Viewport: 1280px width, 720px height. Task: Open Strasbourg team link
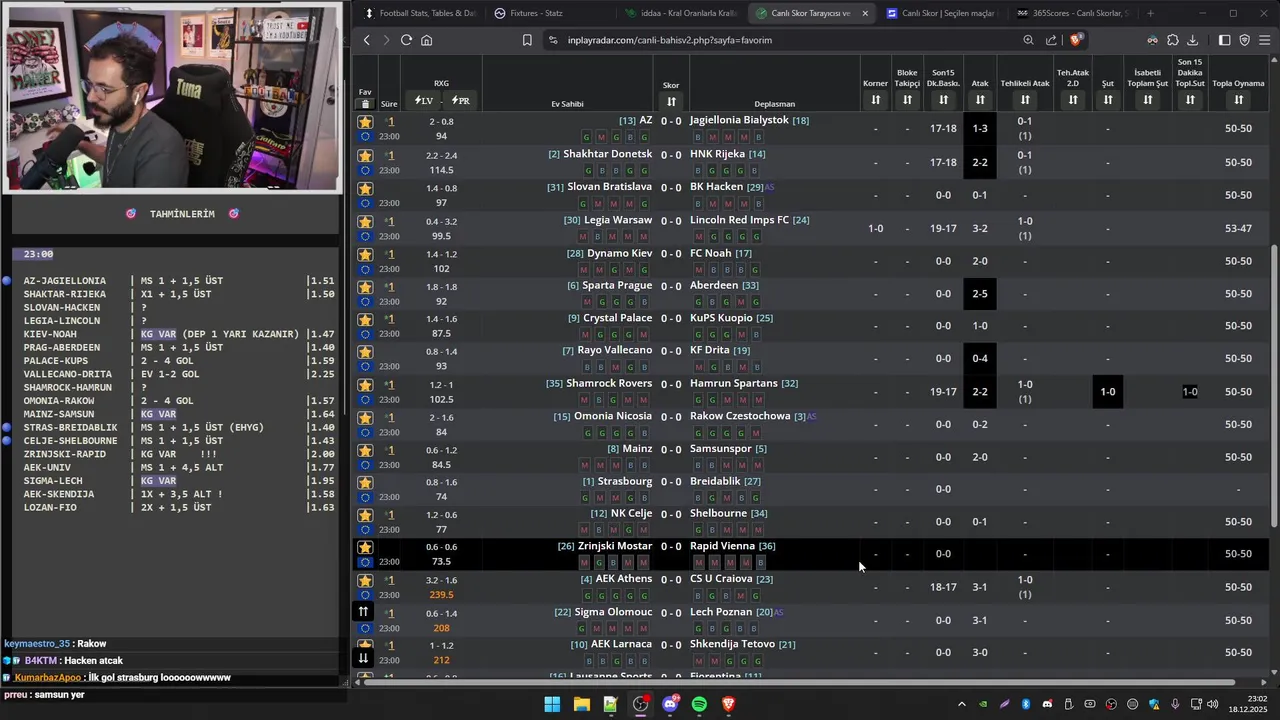point(624,481)
